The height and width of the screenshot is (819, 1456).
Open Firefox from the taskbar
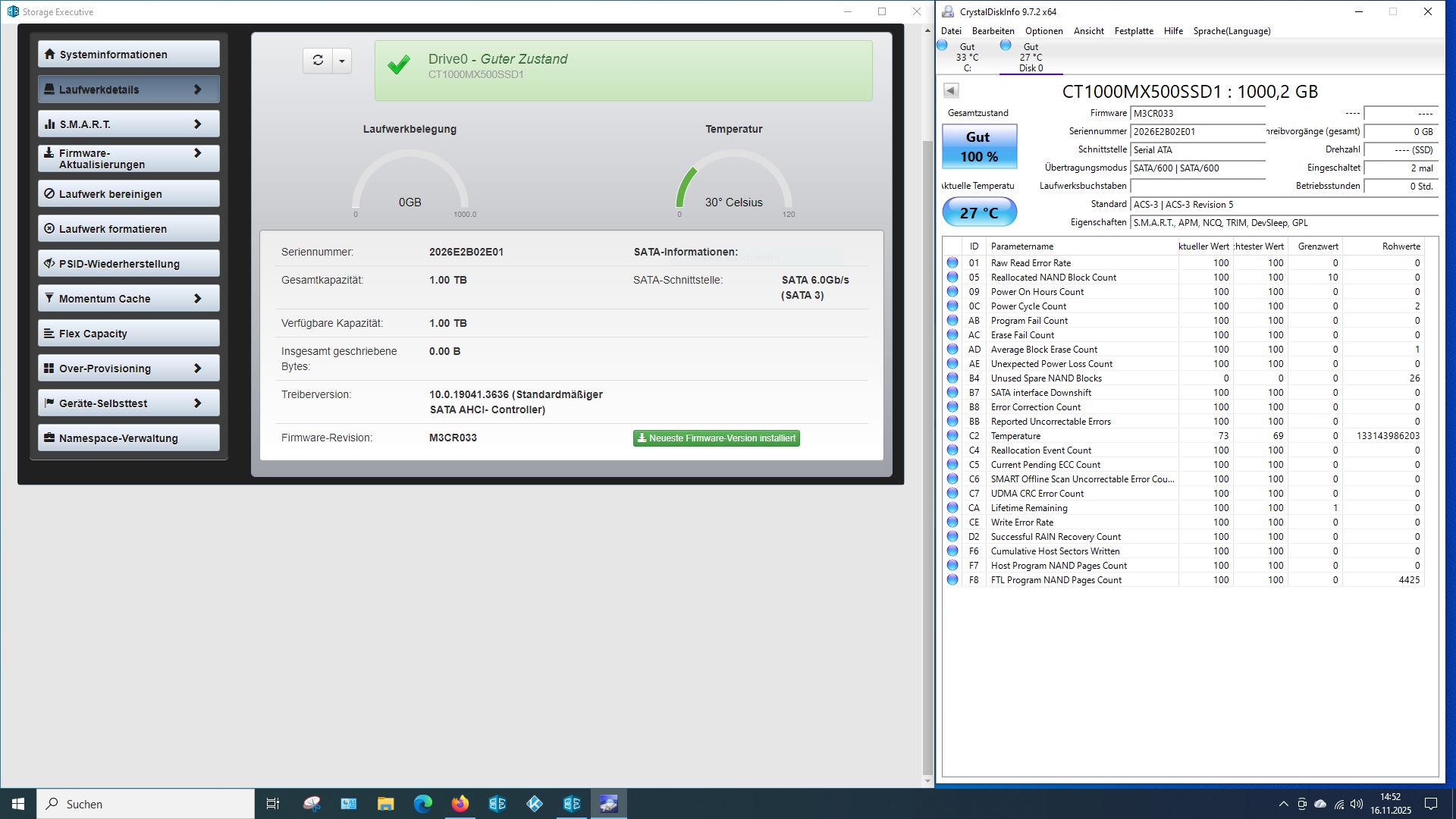coord(460,804)
